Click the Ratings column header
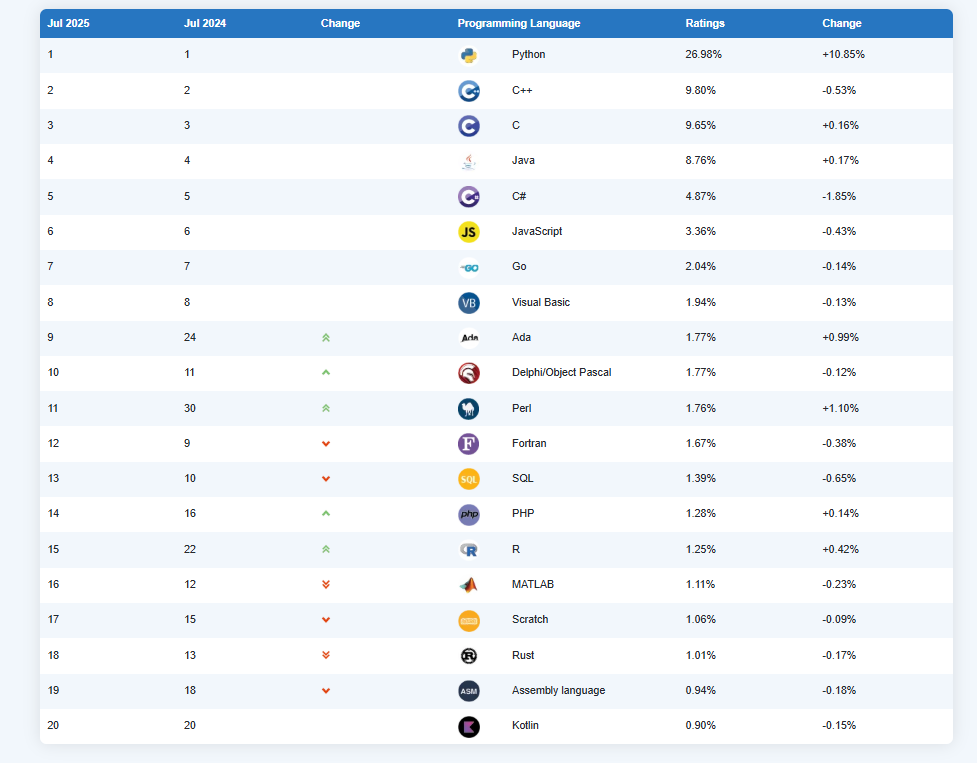This screenshot has width=977, height=763. click(x=705, y=23)
